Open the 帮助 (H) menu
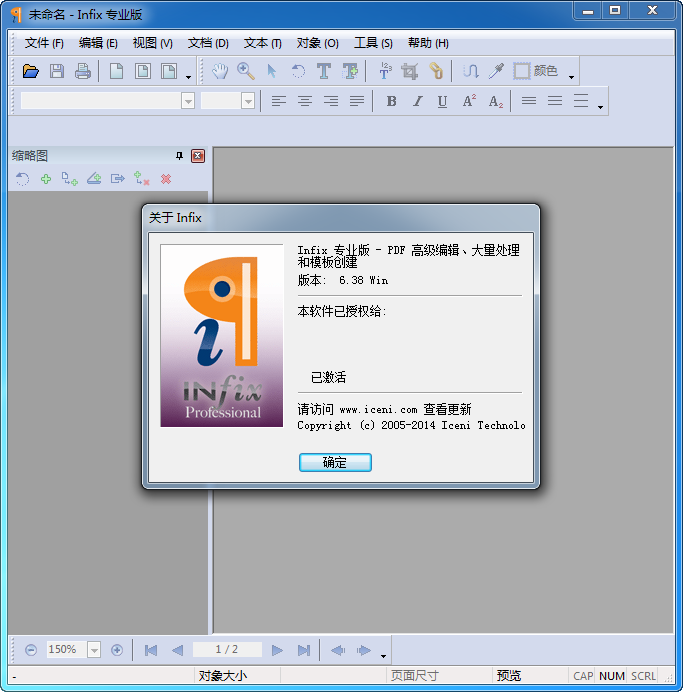683x692 pixels. tap(428, 43)
